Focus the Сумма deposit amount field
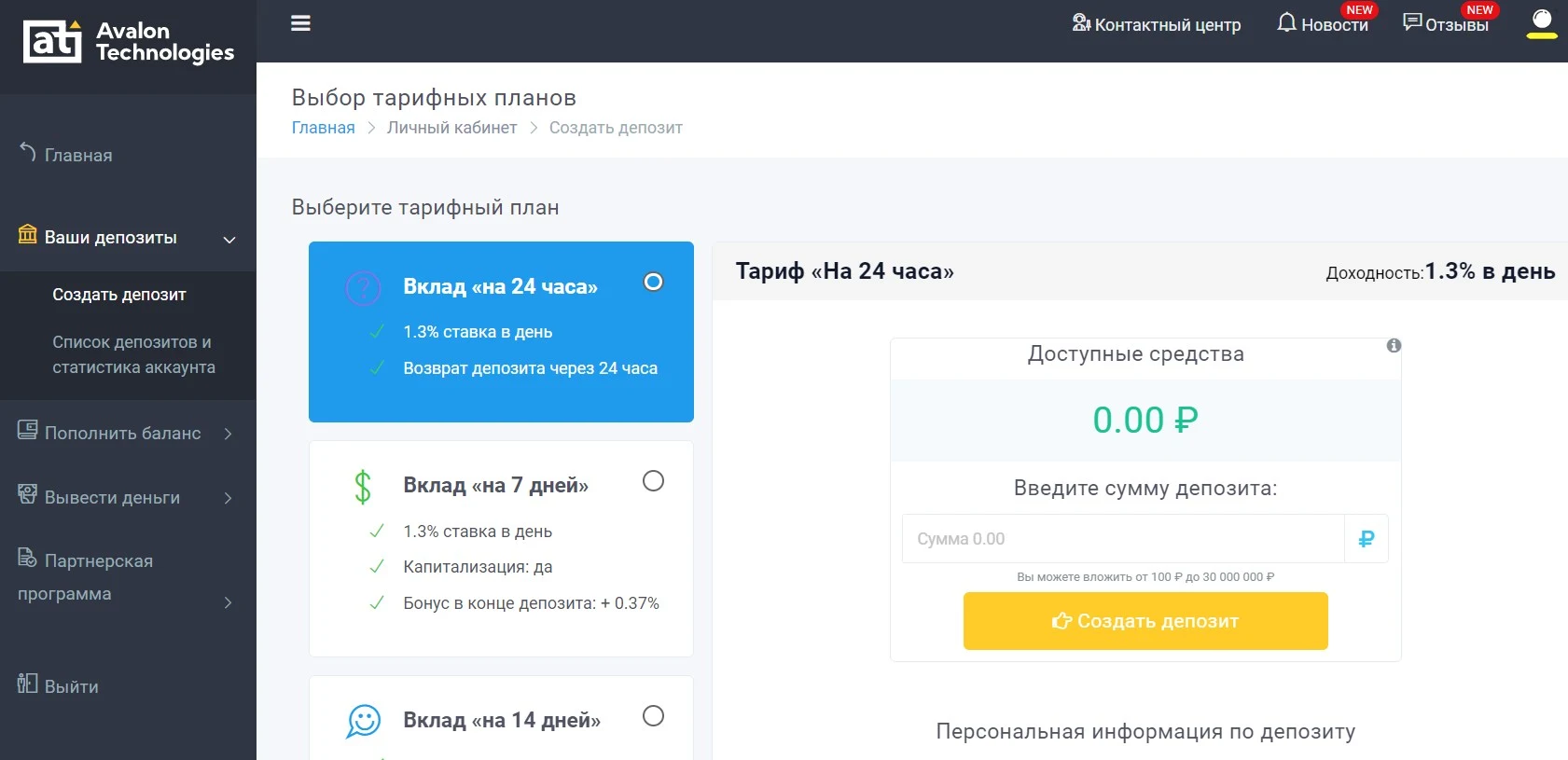 click(x=1123, y=539)
